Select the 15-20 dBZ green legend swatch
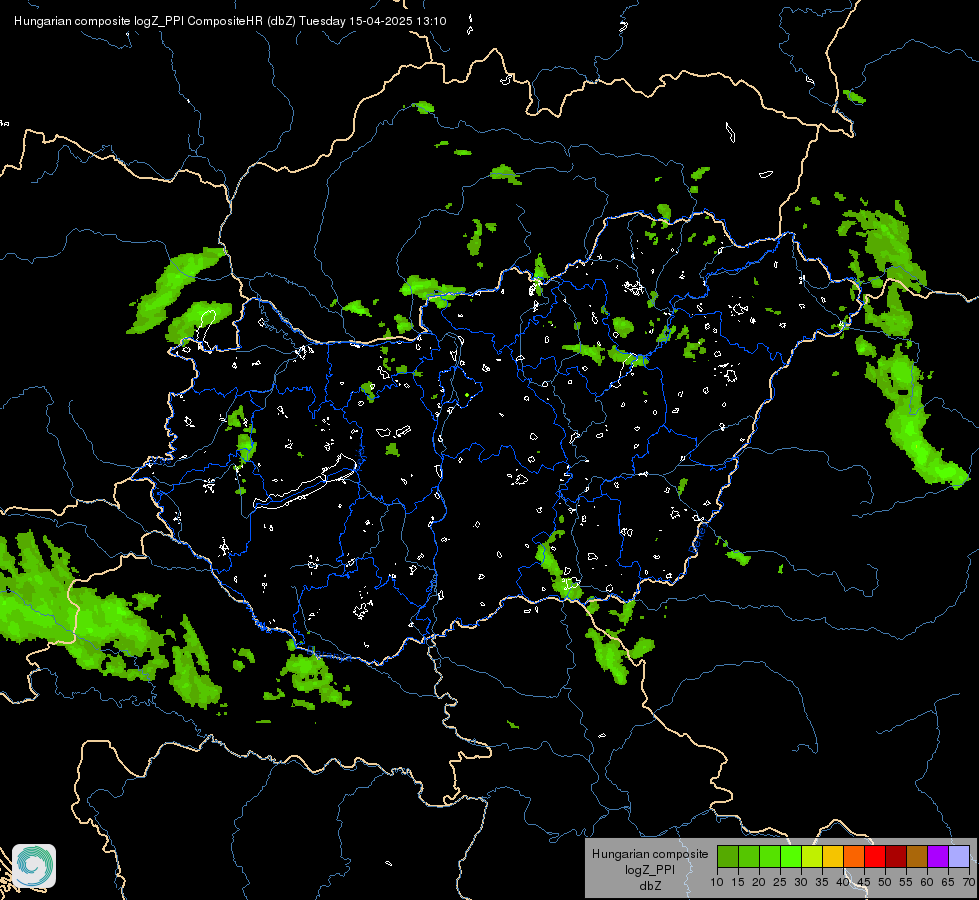Image resolution: width=979 pixels, height=900 pixels. coord(749,856)
